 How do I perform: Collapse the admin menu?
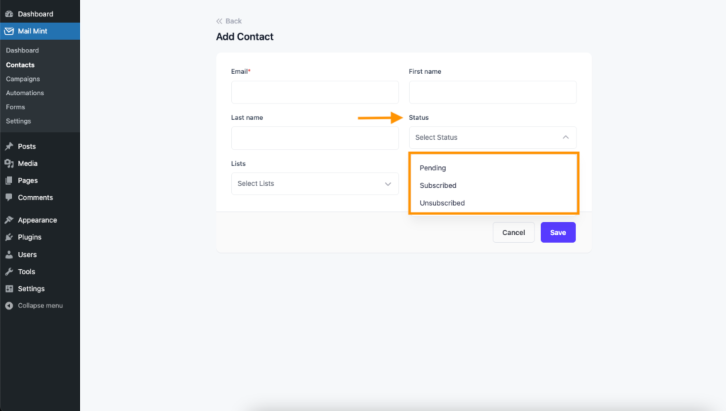click(x=34, y=305)
